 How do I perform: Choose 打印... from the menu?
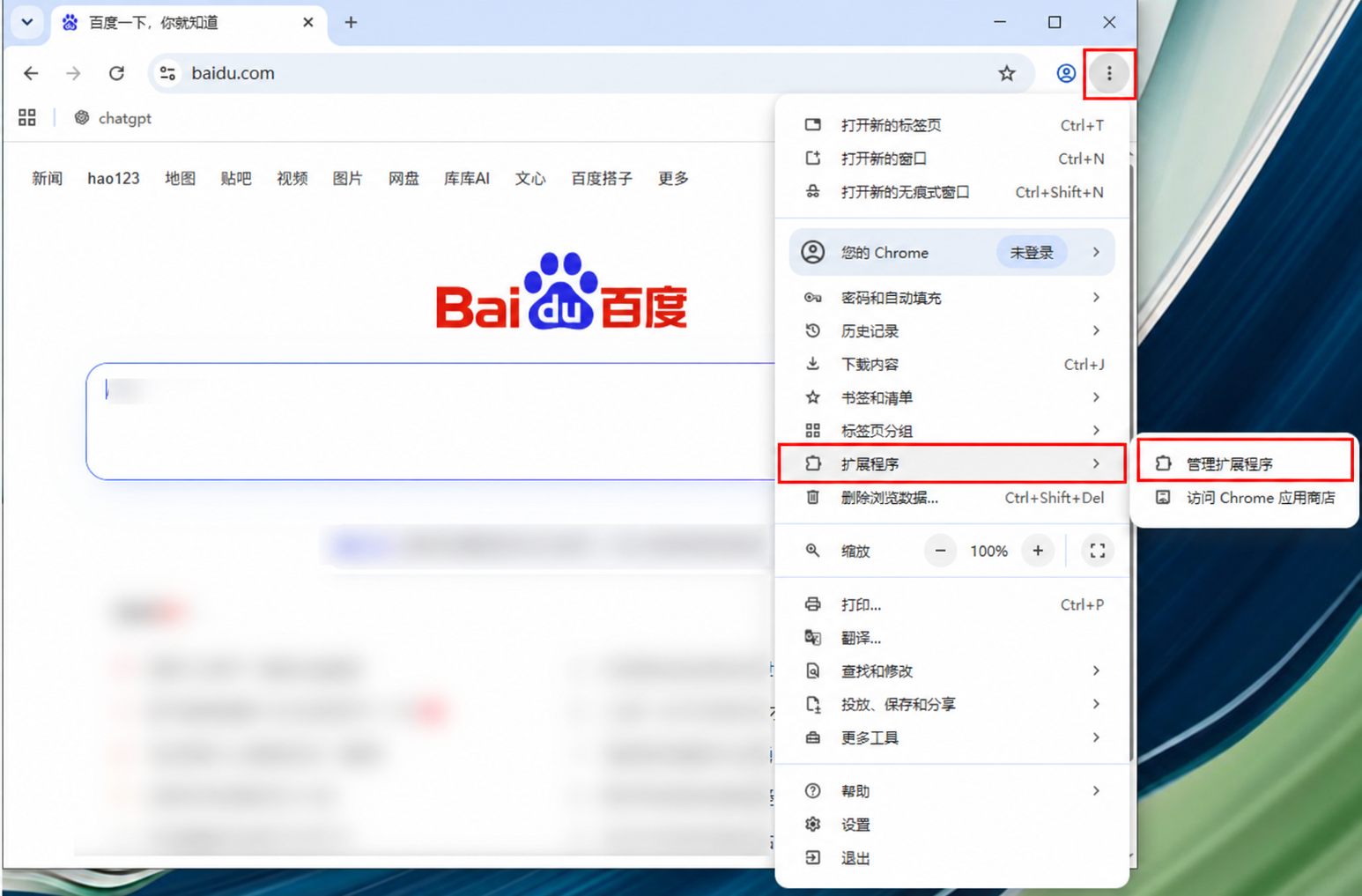953,604
